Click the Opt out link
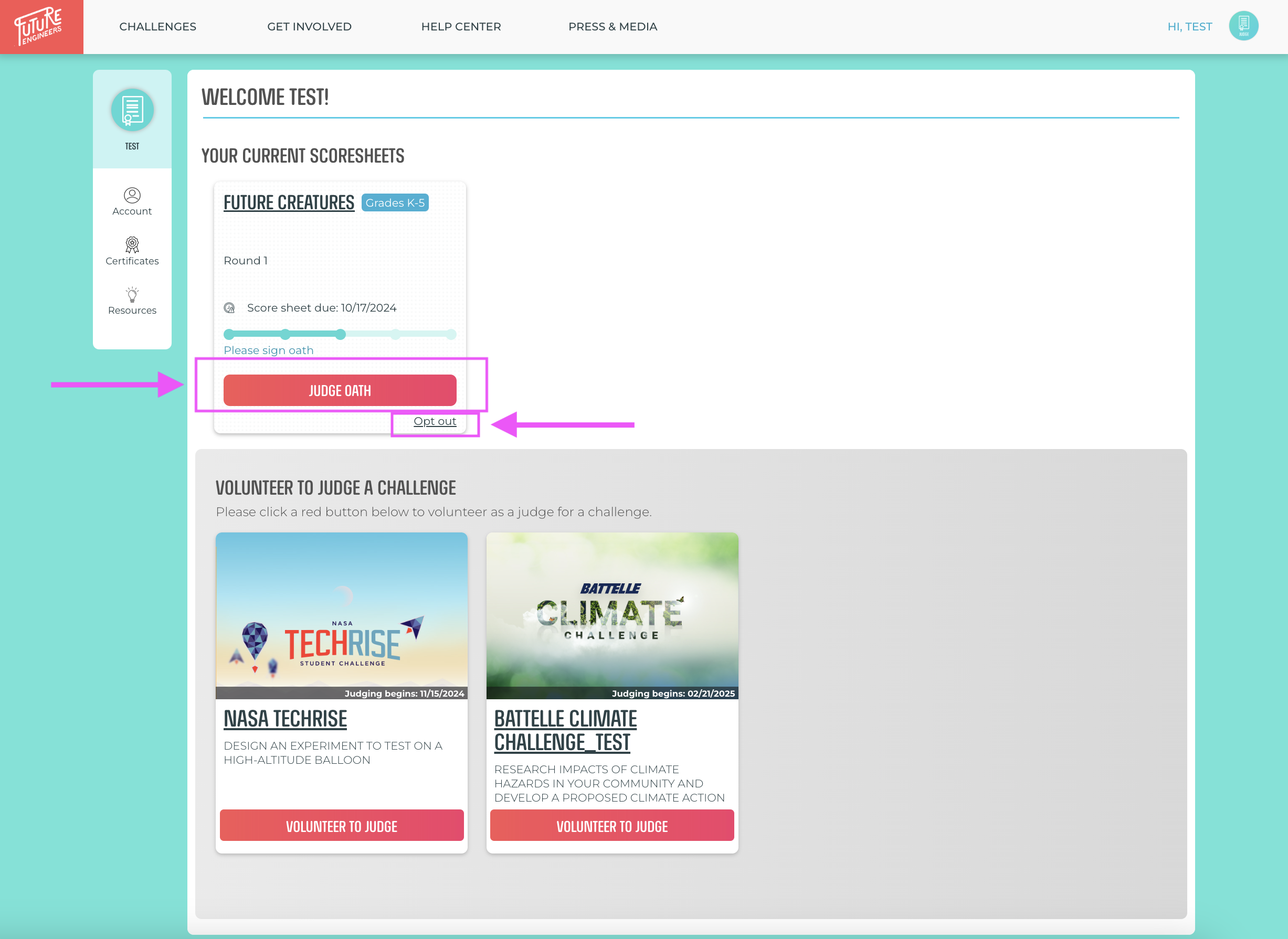Viewport: 1288px width, 939px height. point(435,421)
